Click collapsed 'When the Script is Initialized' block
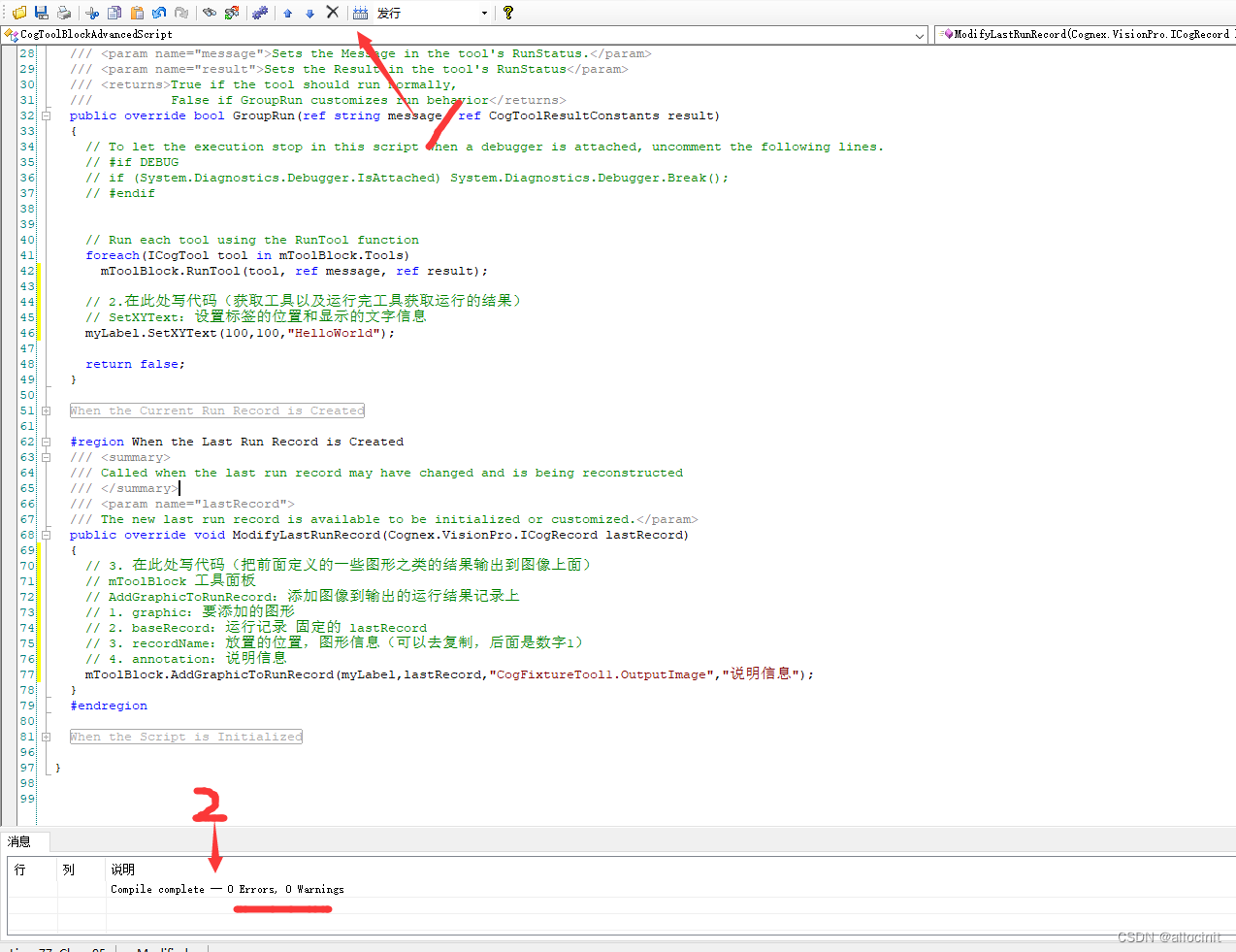The height and width of the screenshot is (952, 1236). (x=185, y=737)
